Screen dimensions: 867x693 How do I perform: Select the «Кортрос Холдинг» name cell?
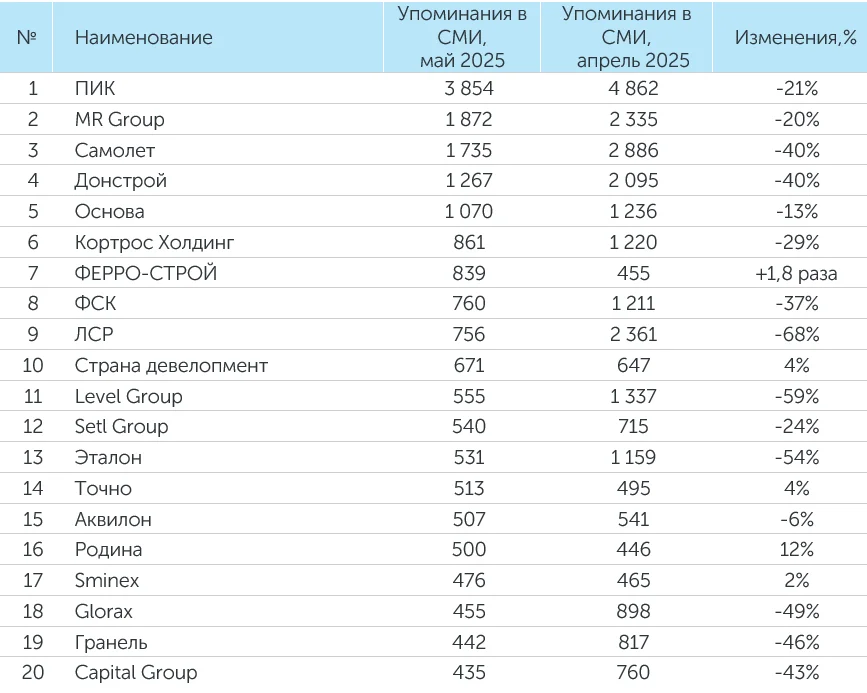point(155,242)
